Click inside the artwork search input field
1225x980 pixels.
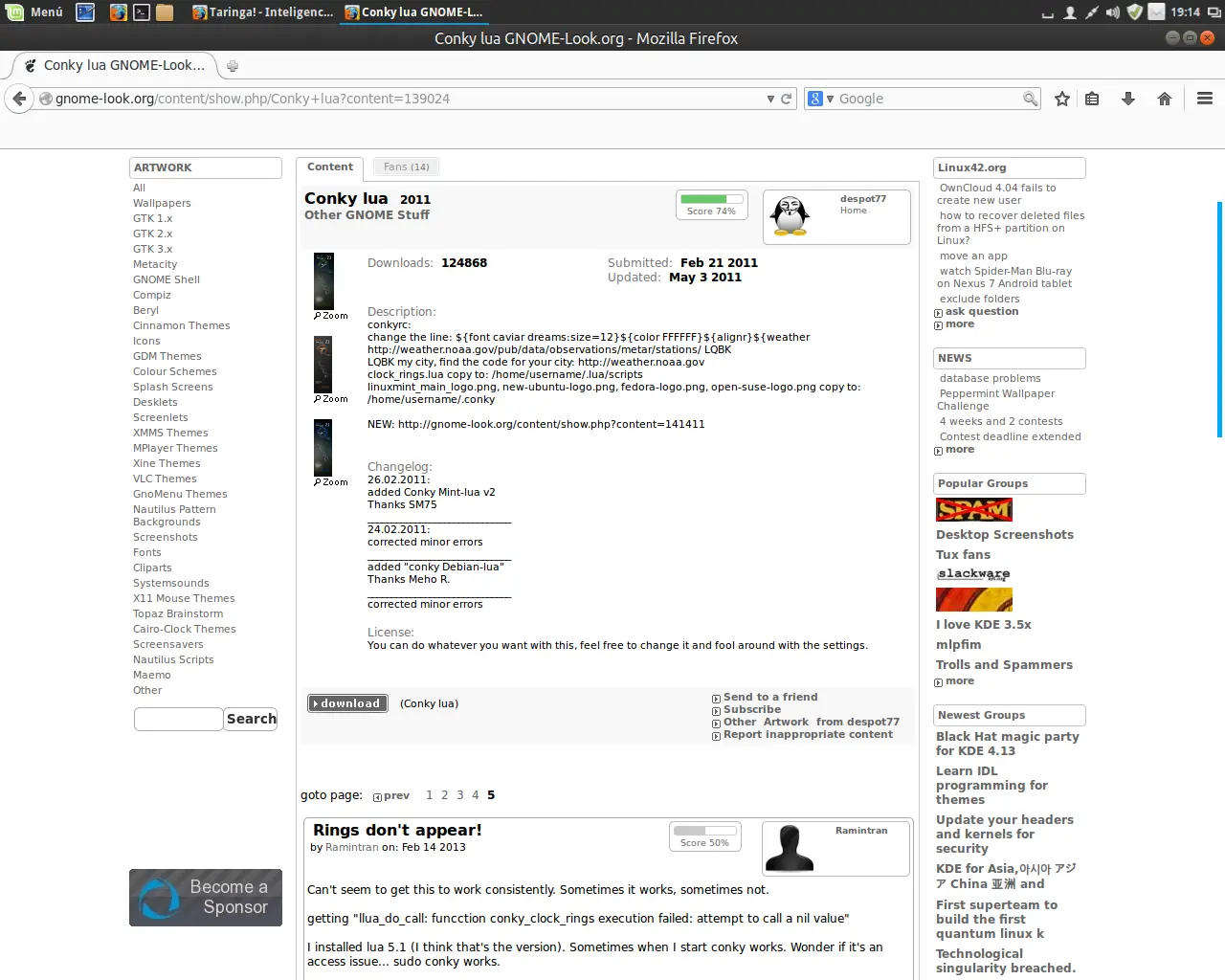(178, 719)
